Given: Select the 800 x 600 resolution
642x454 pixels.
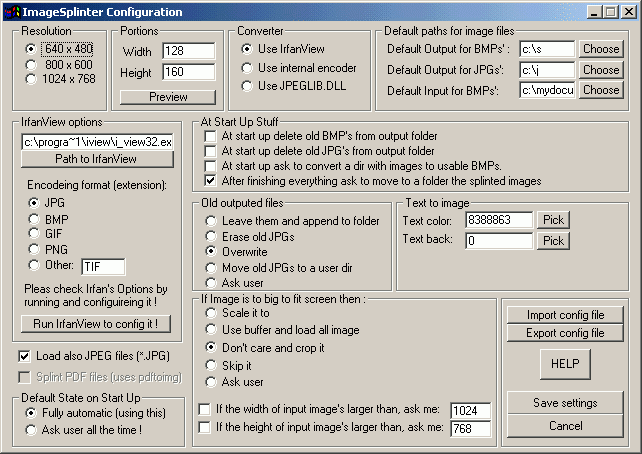Looking at the screenshot, I should [33, 63].
